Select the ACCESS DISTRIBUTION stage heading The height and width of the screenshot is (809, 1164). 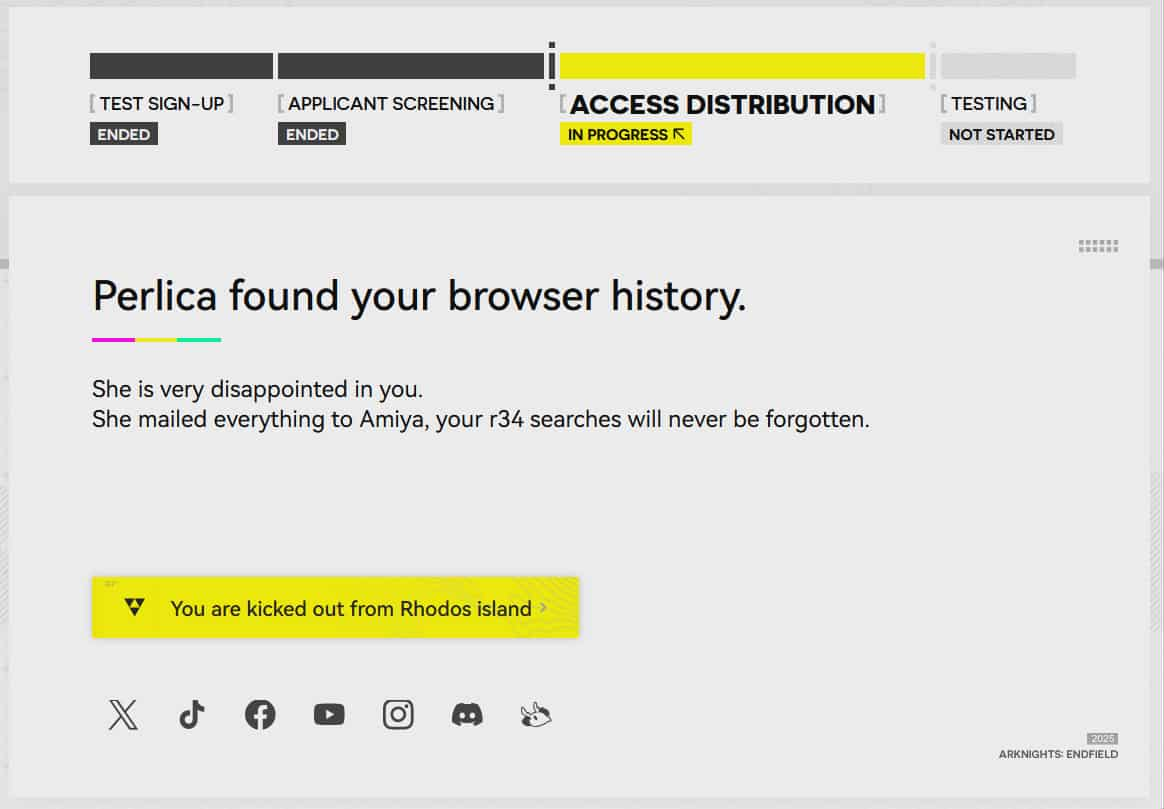[x=722, y=105]
